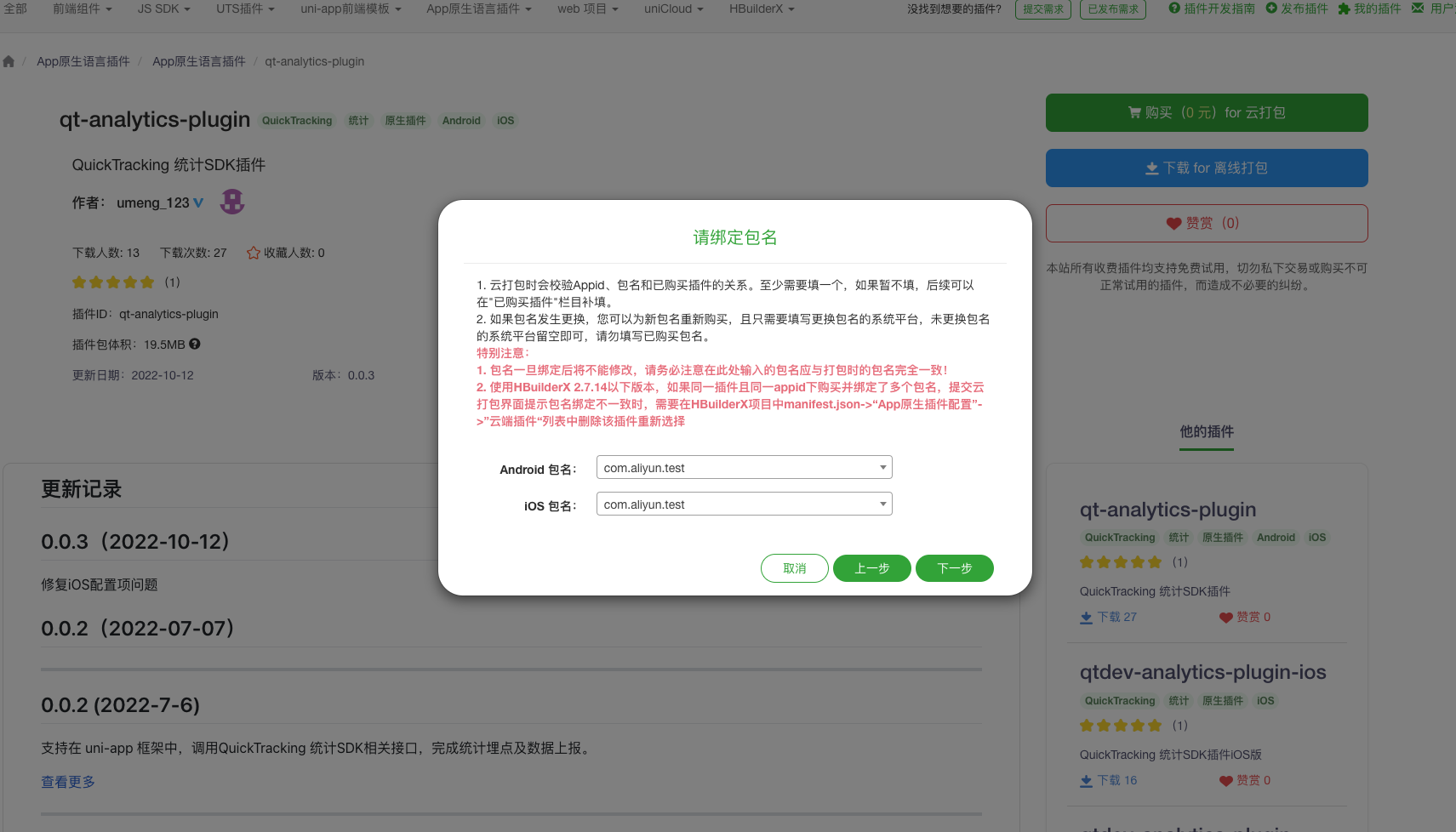Expand the 前端组件 menu
This screenshot has width=1456, height=832.
click(82, 9)
